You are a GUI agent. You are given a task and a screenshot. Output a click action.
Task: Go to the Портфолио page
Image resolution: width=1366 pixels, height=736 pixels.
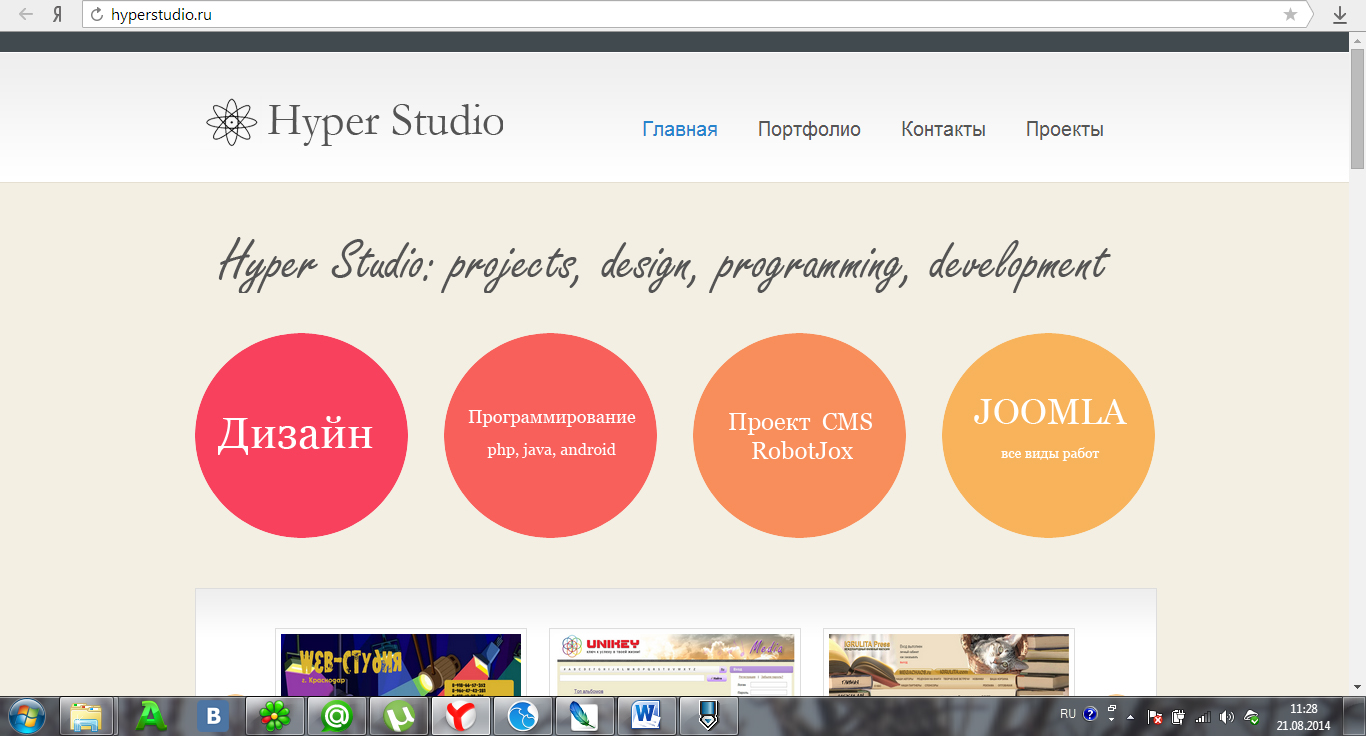(809, 129)
